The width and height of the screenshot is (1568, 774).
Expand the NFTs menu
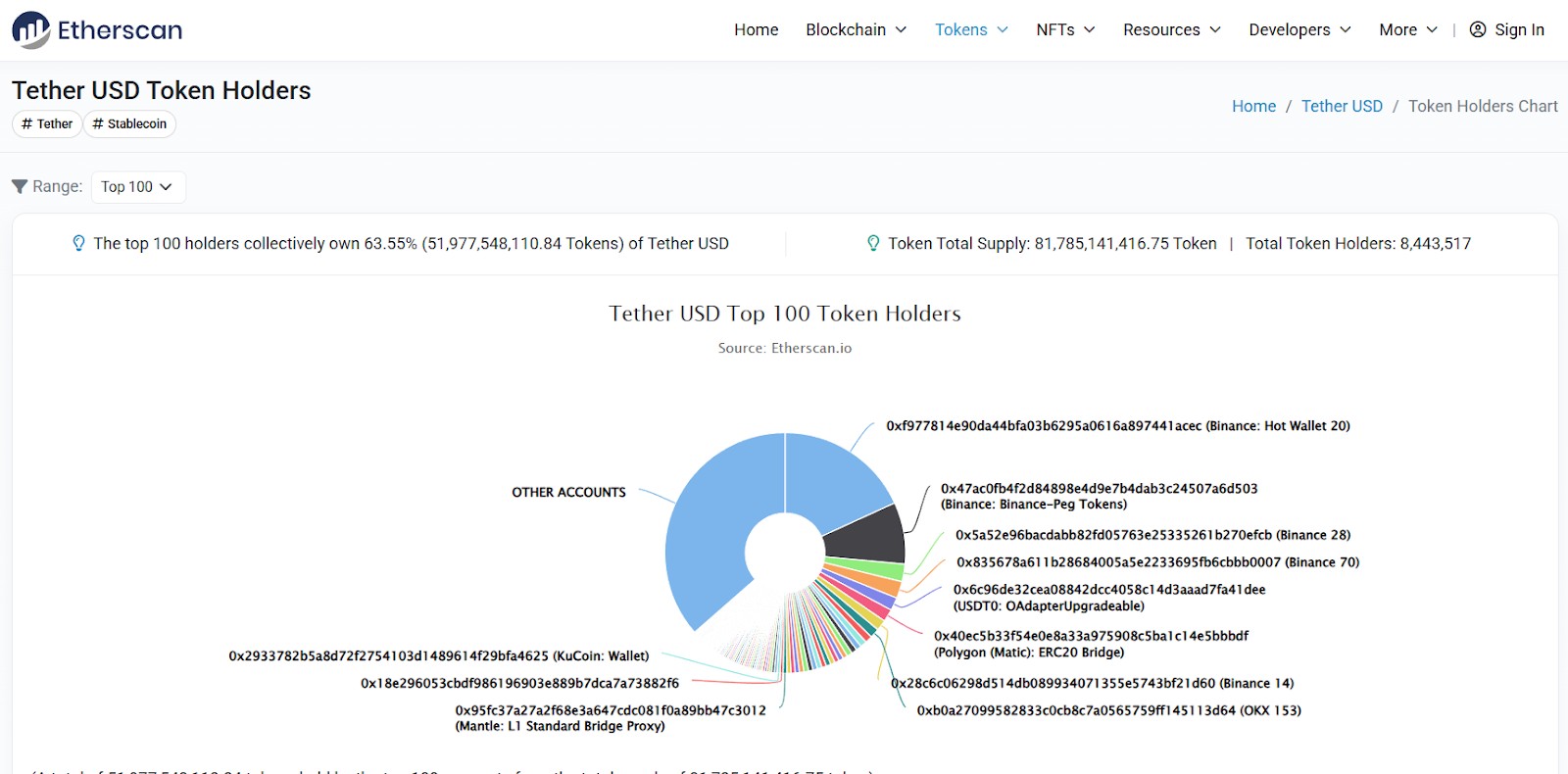(1065, 29)
